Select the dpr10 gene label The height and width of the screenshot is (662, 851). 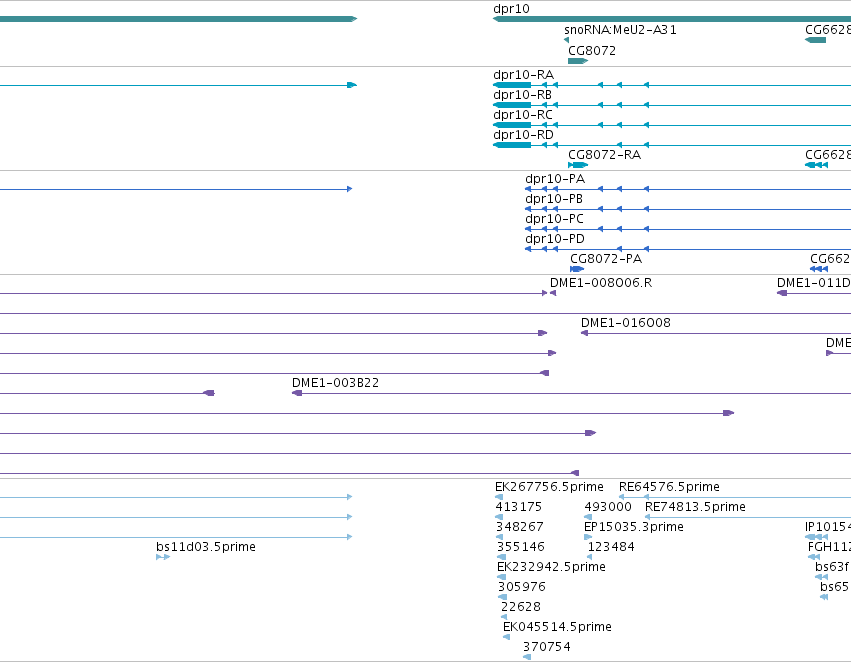click(511, 9)
